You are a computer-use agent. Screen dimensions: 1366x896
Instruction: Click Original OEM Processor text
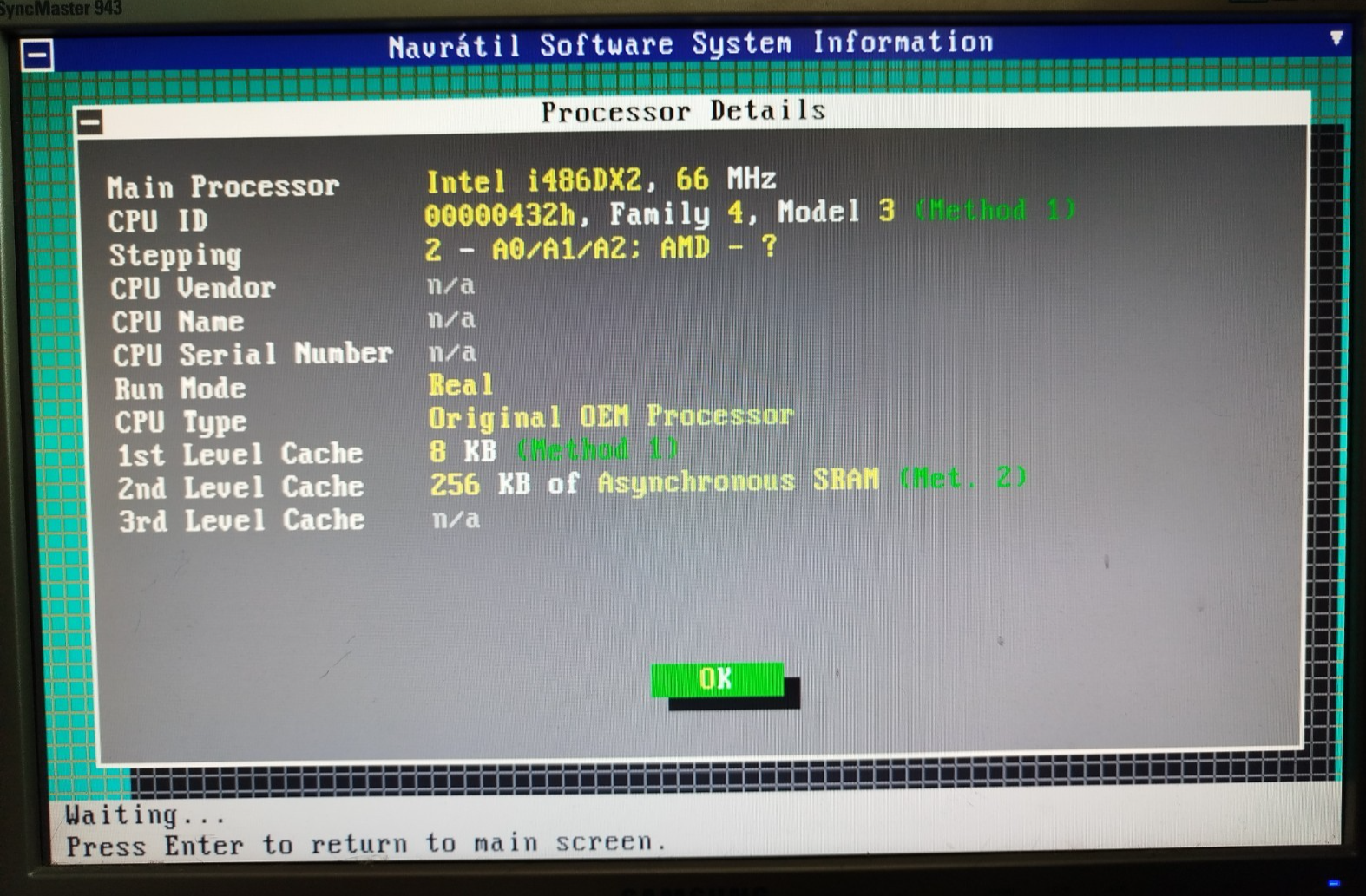(611, 417)
